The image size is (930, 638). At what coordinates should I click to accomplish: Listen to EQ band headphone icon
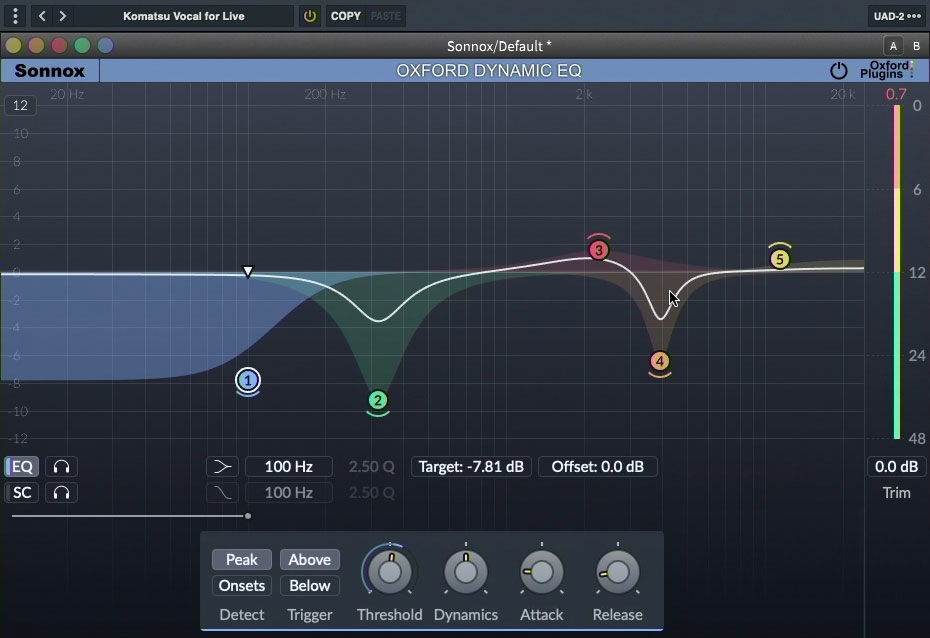pos(61,467)
